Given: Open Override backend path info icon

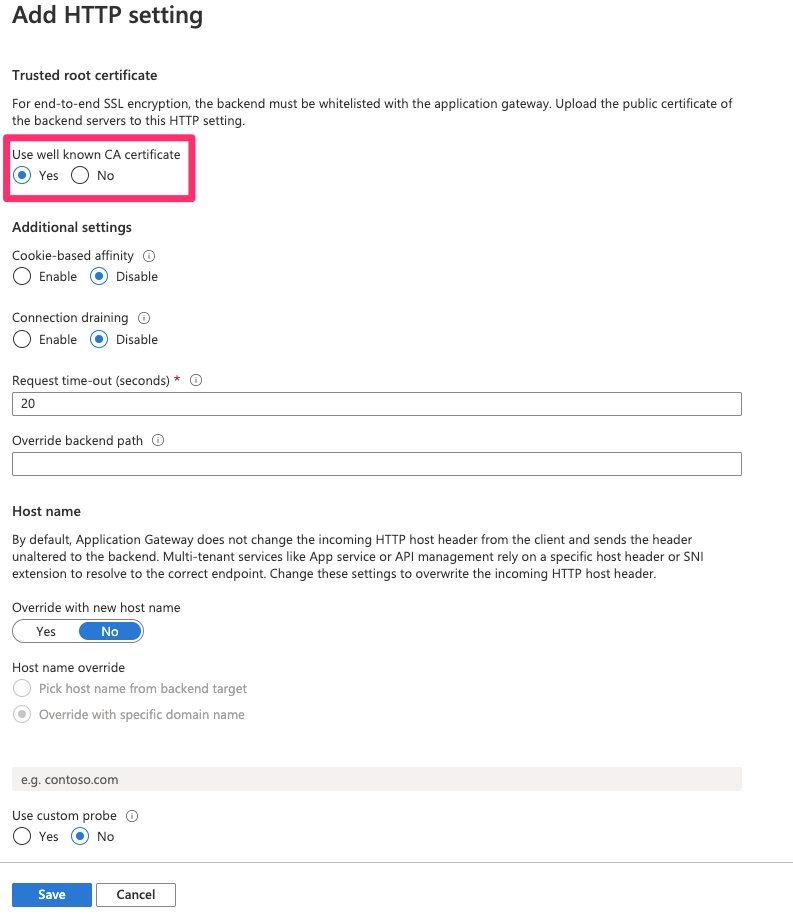Looking at the screenshot, I should (158, 441).
